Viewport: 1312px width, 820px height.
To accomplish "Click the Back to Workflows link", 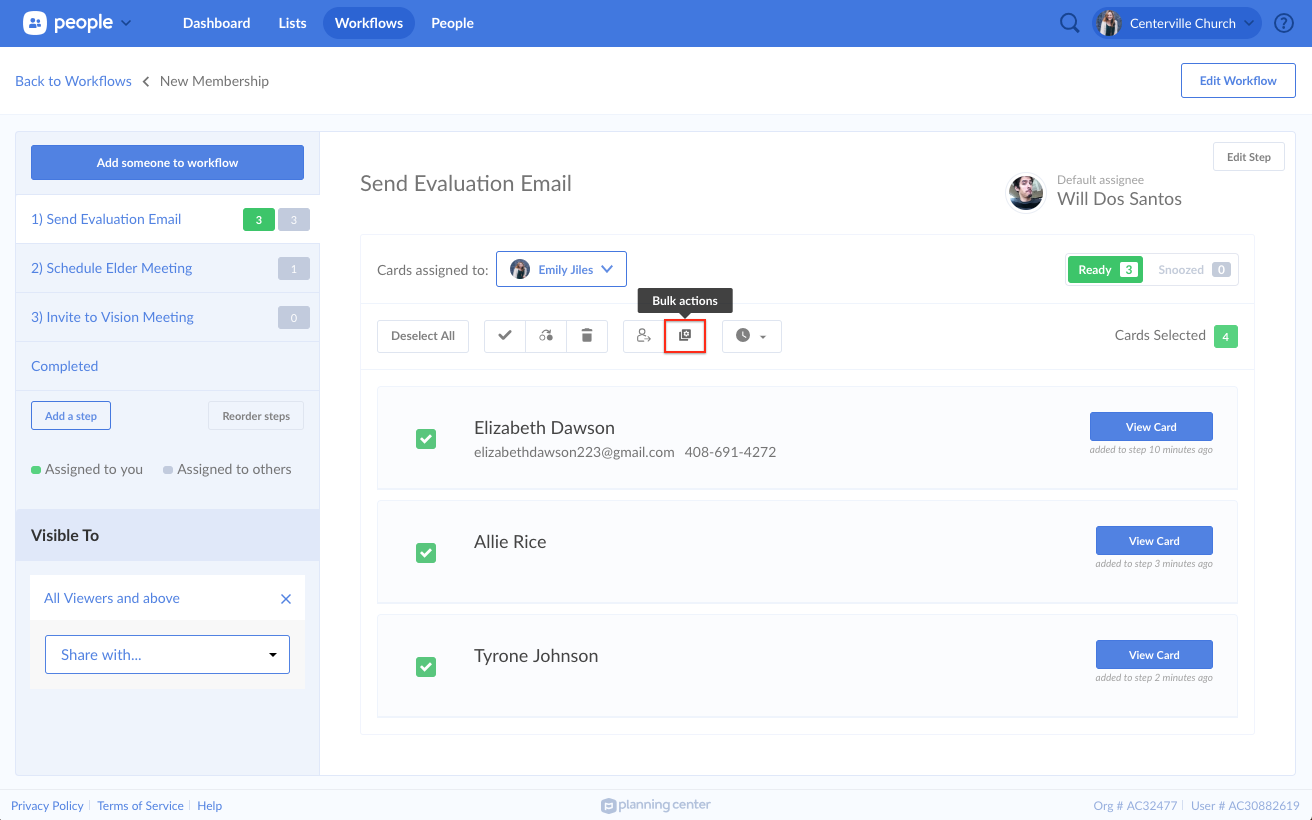I will 73,81.
